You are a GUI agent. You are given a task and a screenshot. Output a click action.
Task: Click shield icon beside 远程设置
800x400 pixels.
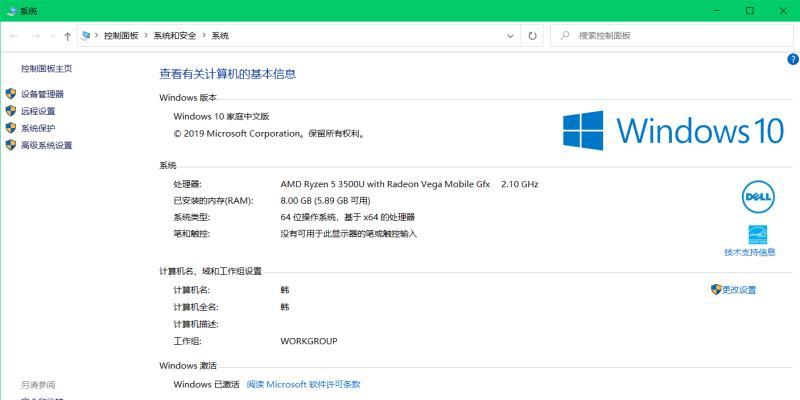[11, 111]
